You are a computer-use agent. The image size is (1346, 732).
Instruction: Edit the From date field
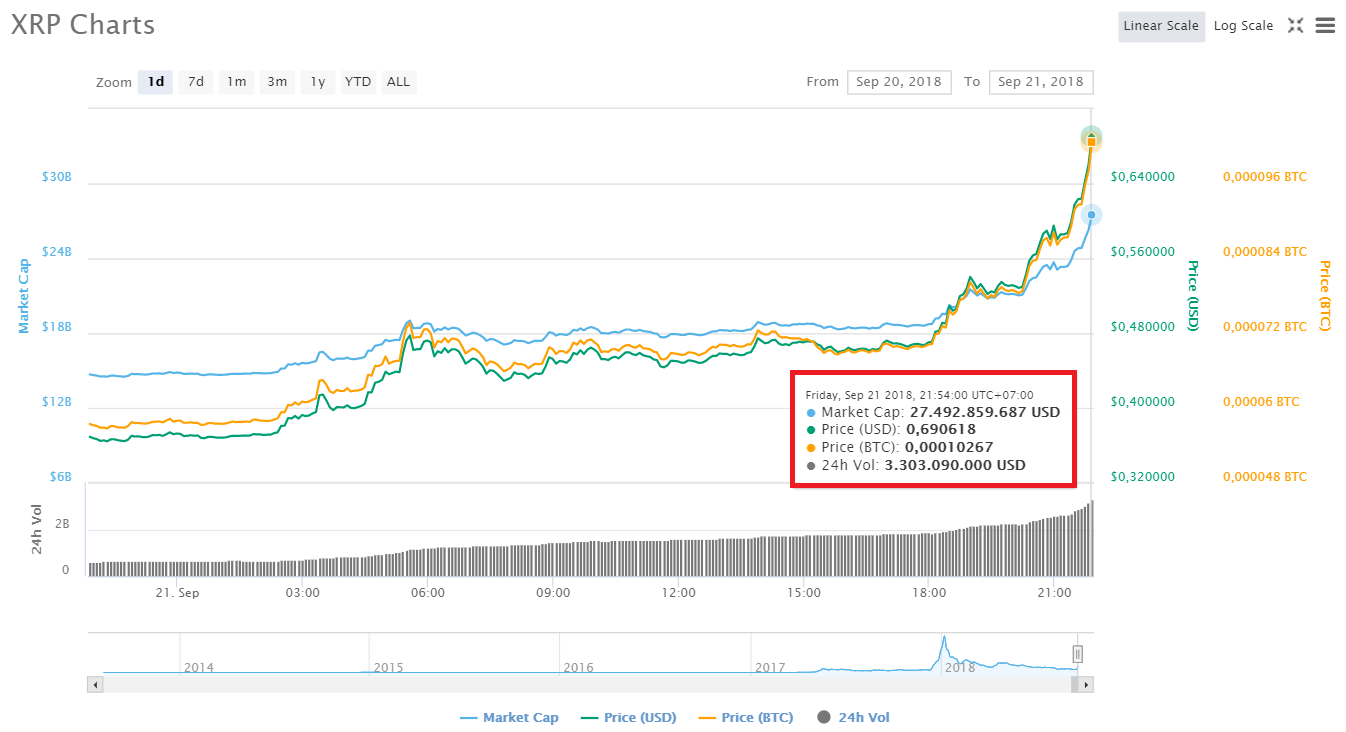pyautogui.click(x=899, y=82)
